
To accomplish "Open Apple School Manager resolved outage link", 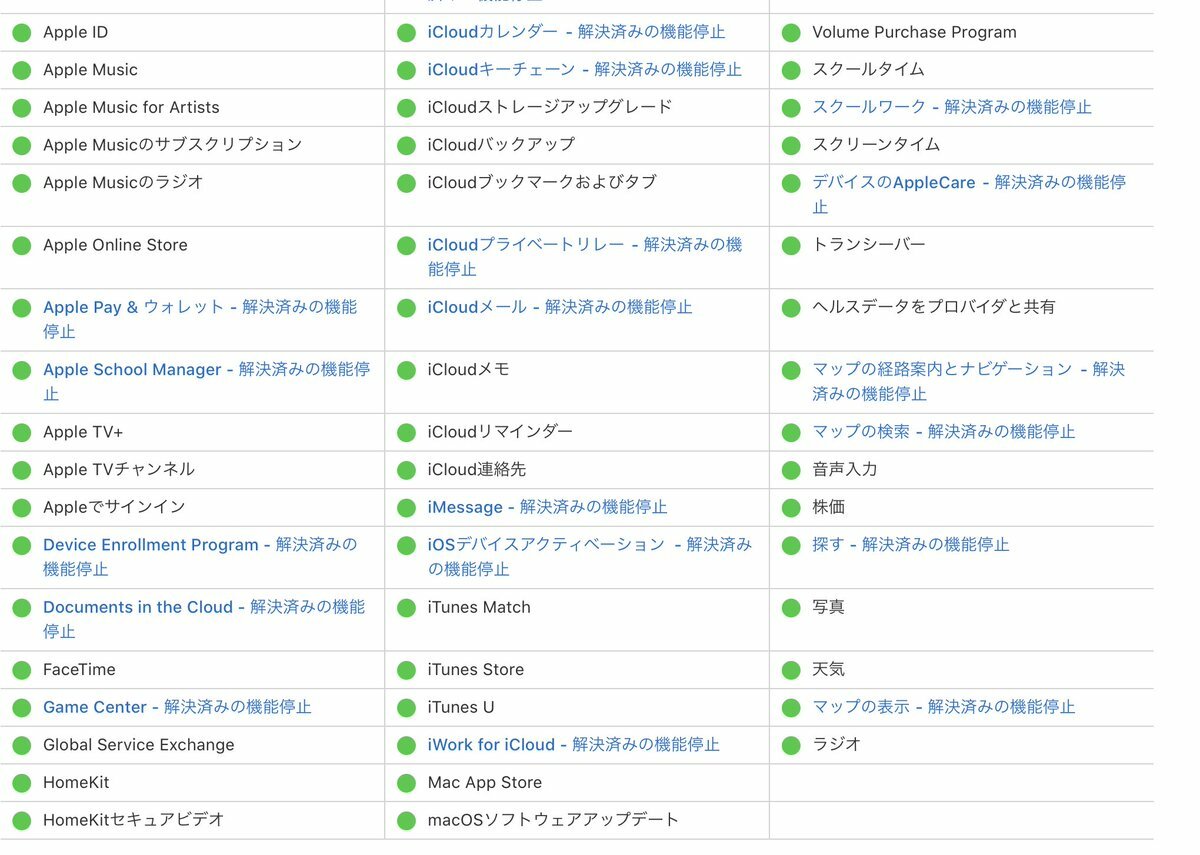I will 205,370.
